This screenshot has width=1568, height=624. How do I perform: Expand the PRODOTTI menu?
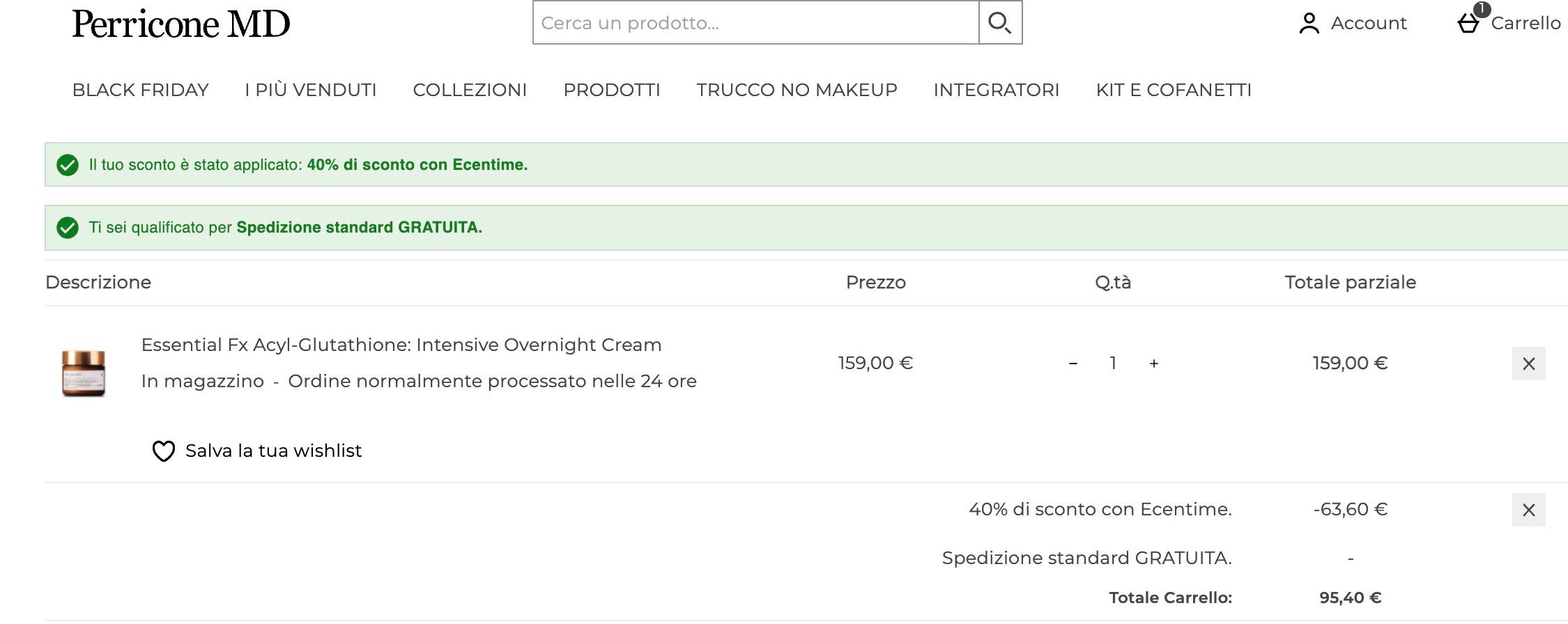pyautogui.click(x=612, y=90)
